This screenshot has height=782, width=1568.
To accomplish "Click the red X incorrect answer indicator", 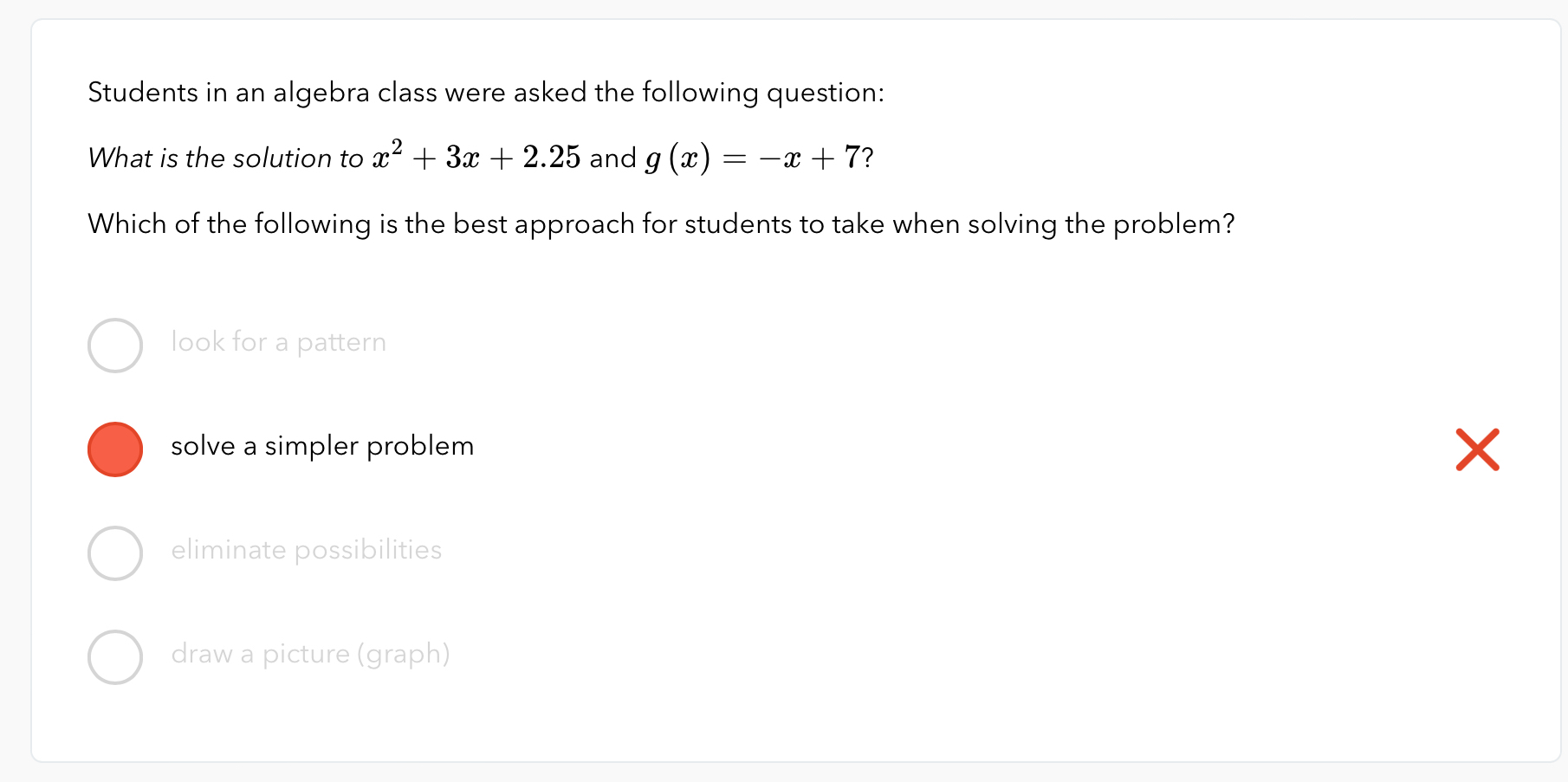I will pos(1478,449).
